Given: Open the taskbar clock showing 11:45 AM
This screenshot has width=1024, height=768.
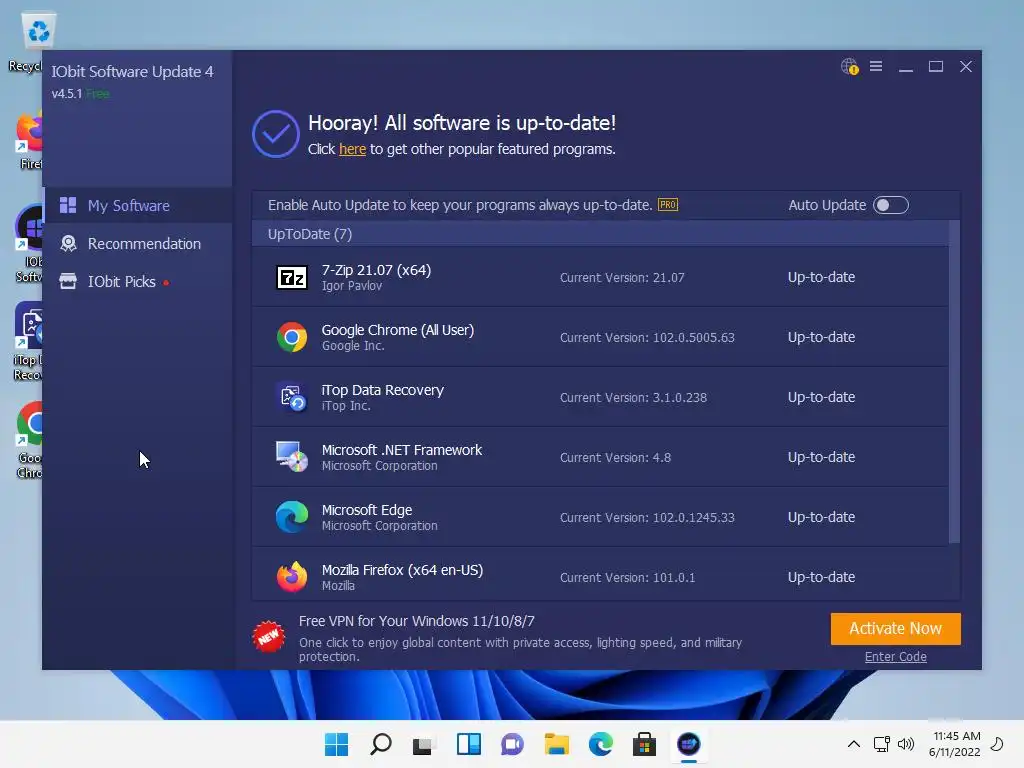Looking at the screenshot, I should pos(955,744).
